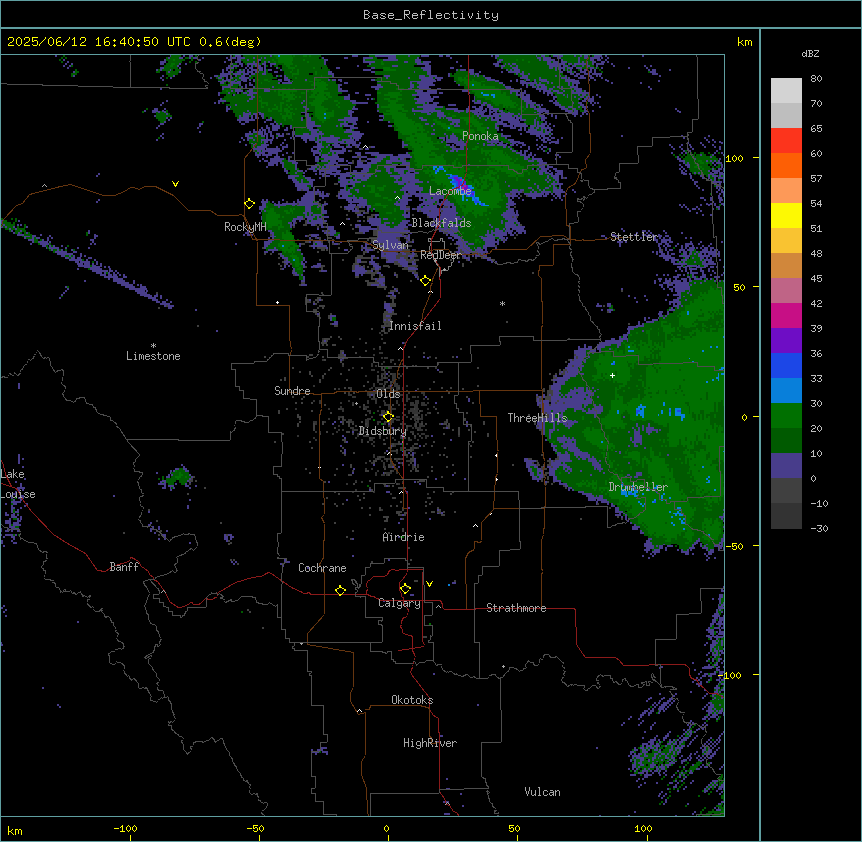Click the km unit label at top right
862x842 pixels.
[x=744, y=42]
